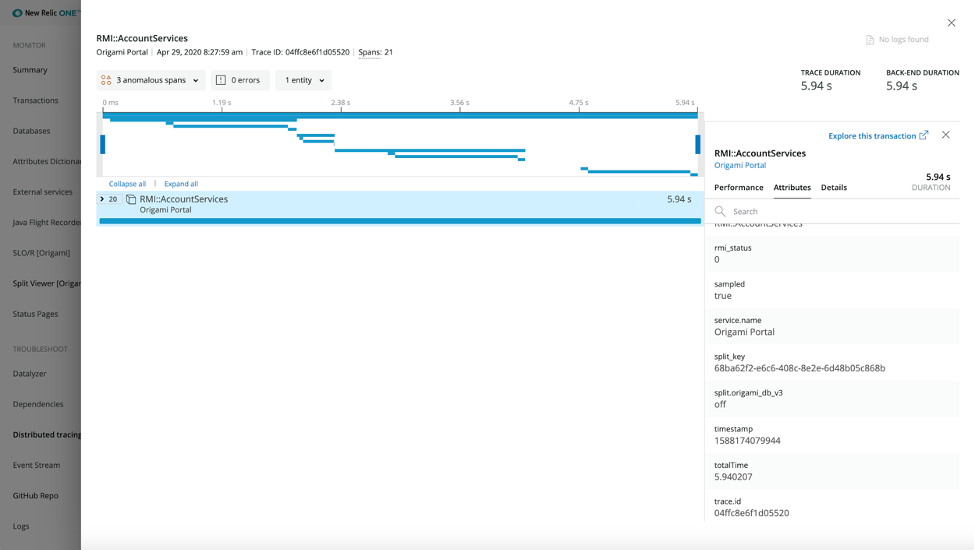The width and height of the screenshot is (974, 550).
Task: Click the split.origami_db_v3 value off
Action: 720,404
